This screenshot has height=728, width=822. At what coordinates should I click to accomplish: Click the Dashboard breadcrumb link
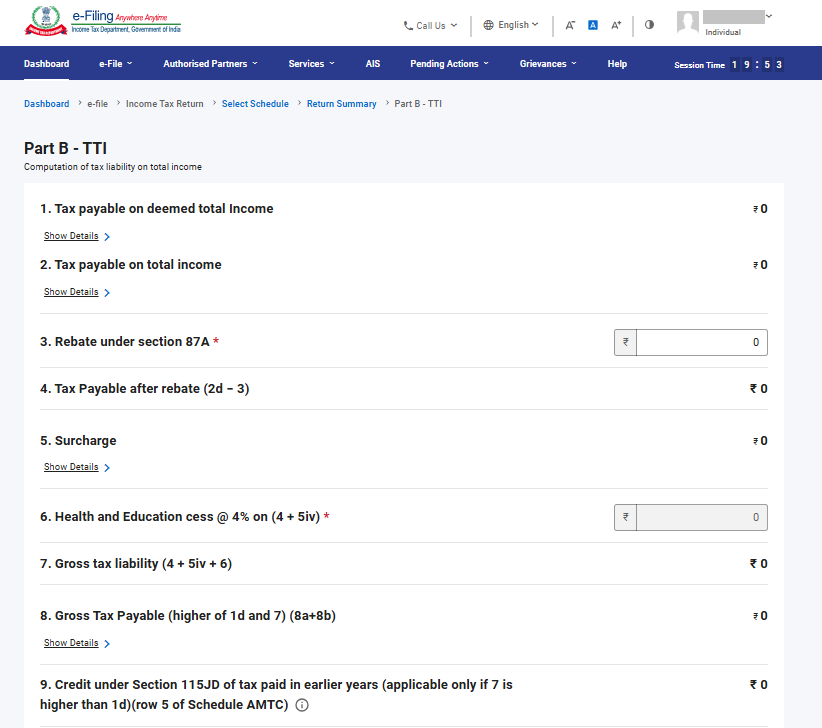(x=47, y=104)
